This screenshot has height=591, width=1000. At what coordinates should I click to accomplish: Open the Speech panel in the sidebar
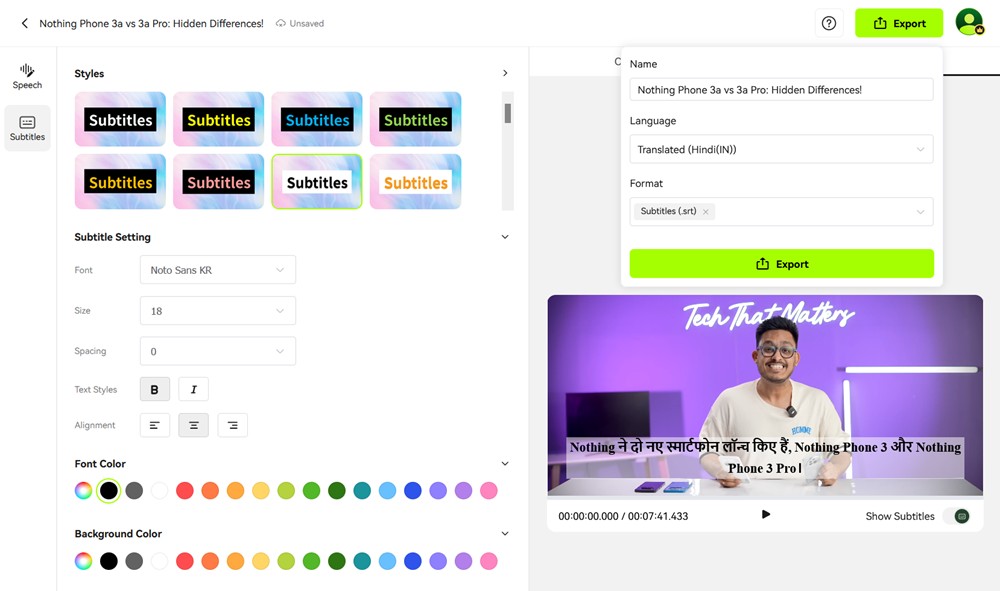pos(27,77)
